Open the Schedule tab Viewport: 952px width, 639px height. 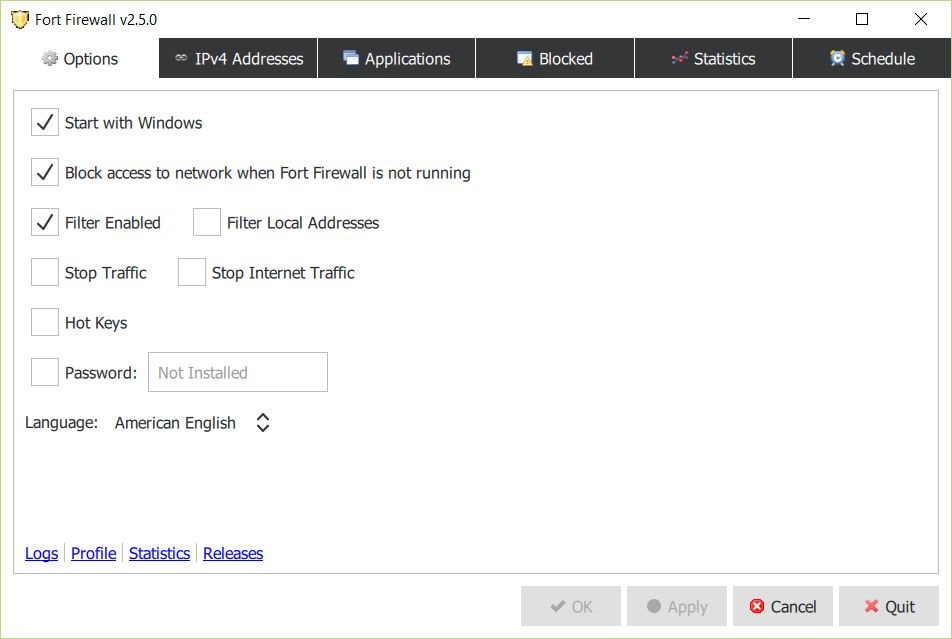click(872, 59)
